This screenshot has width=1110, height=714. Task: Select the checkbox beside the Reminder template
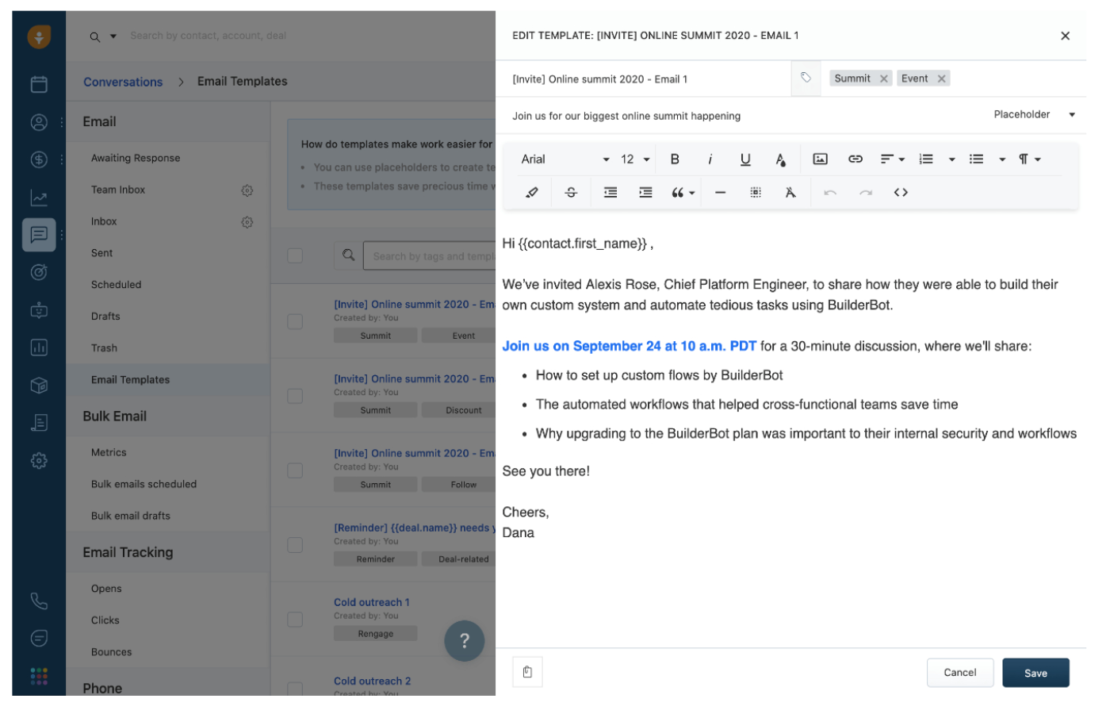[295, 545]
